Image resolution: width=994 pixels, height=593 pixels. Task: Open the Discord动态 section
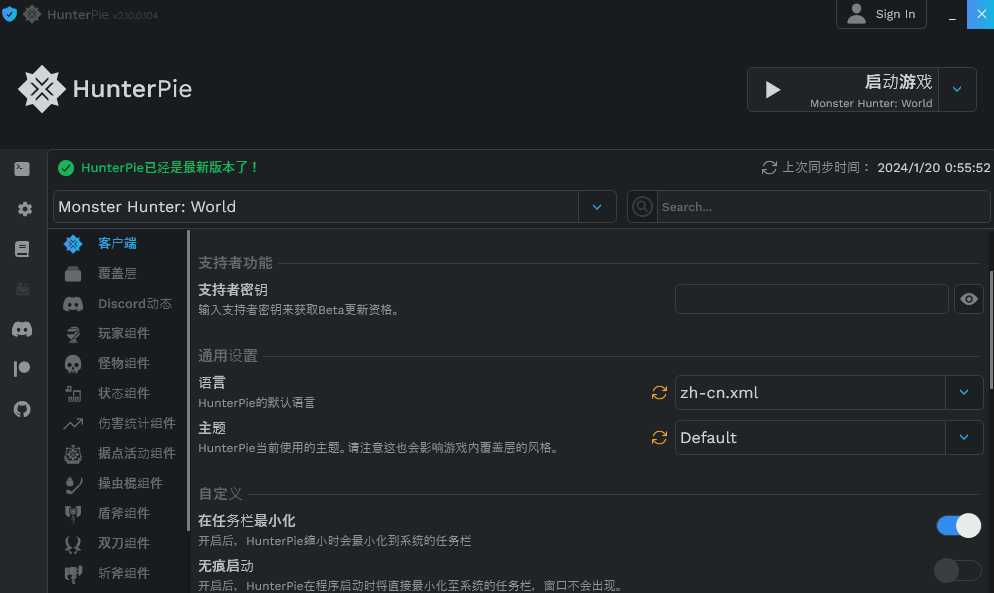tap(133, 303)
